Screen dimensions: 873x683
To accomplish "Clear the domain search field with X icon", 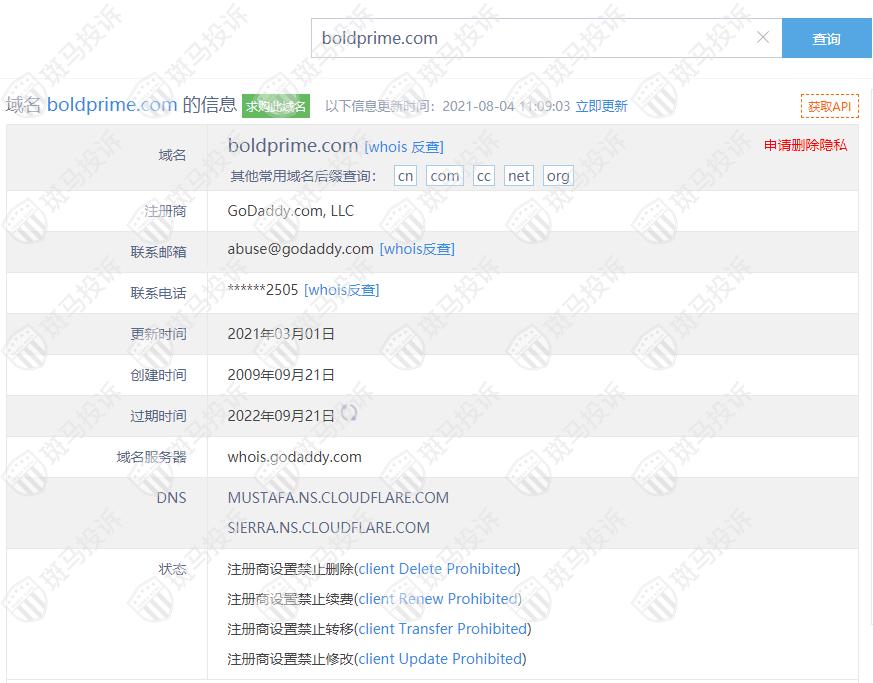I will (763, 38).
